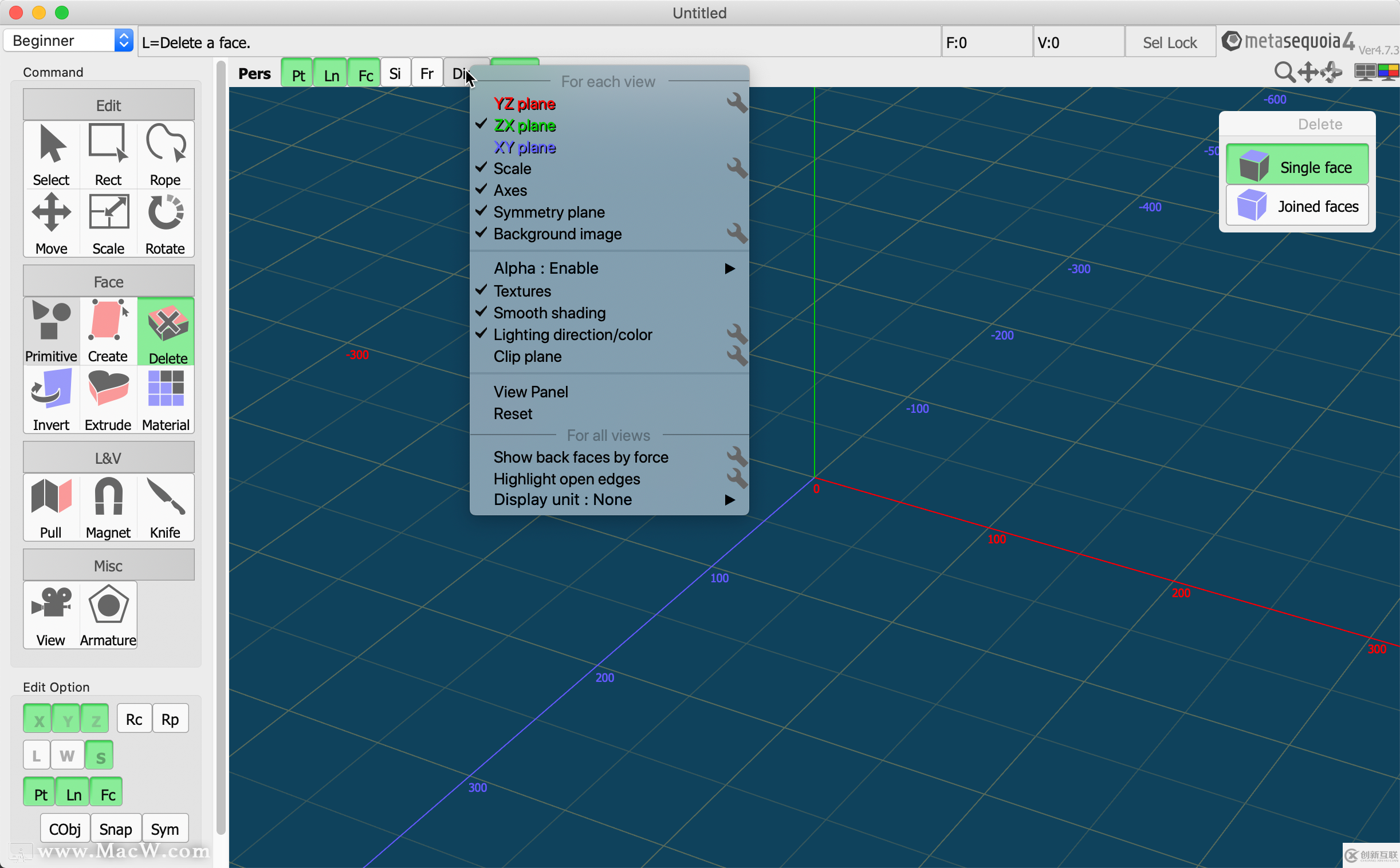Open the Primitive tool

[x=51, y=332]
